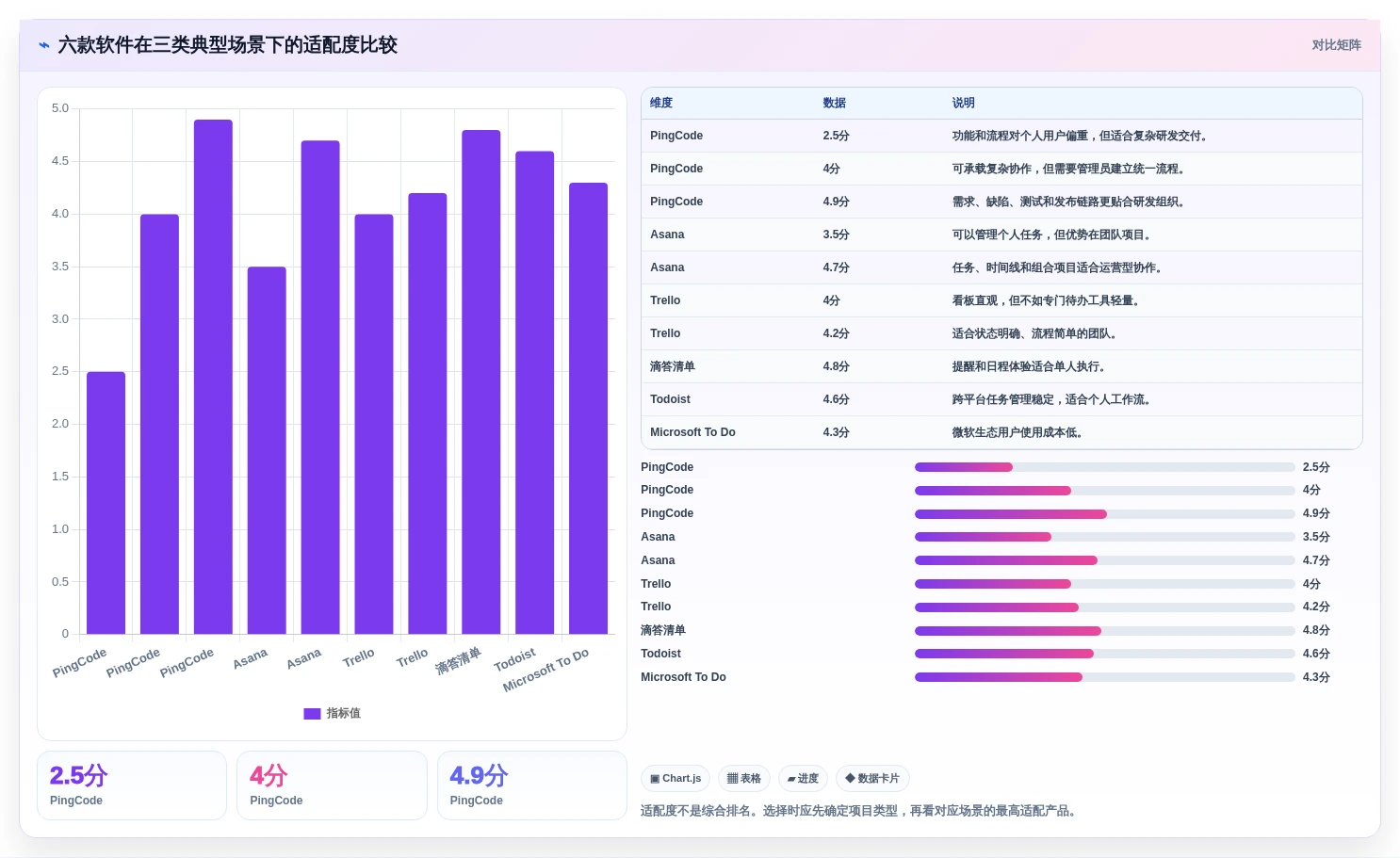Viewport: 1400px width, 858px height.
Task: Click the Asana 4.7分 progress bar
Action: click(x=1104, y=560)
